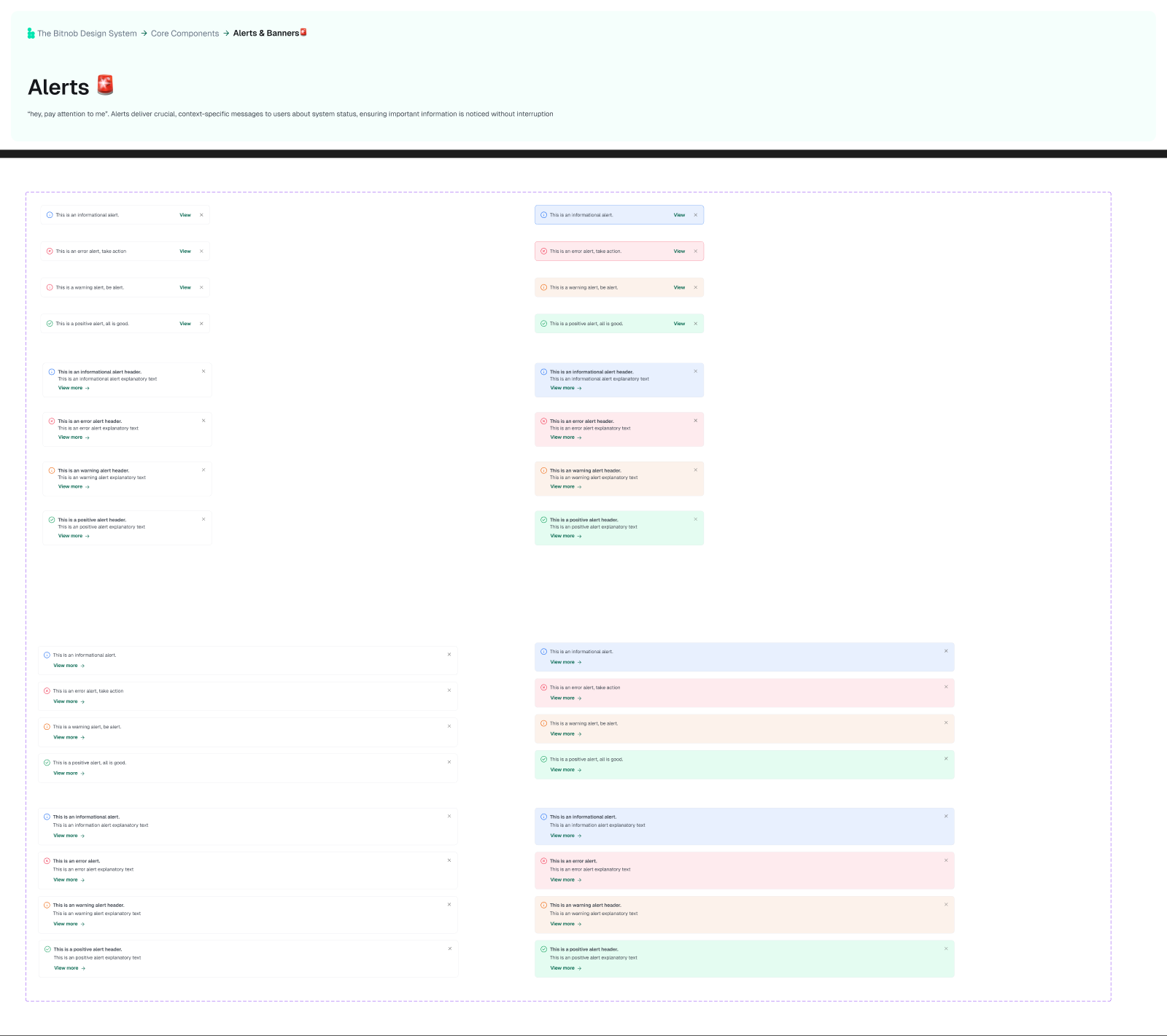Viewport: 1167px width, 1036px height.
Task: Go to Core Components breadcrumb
Action: [185, 34]
